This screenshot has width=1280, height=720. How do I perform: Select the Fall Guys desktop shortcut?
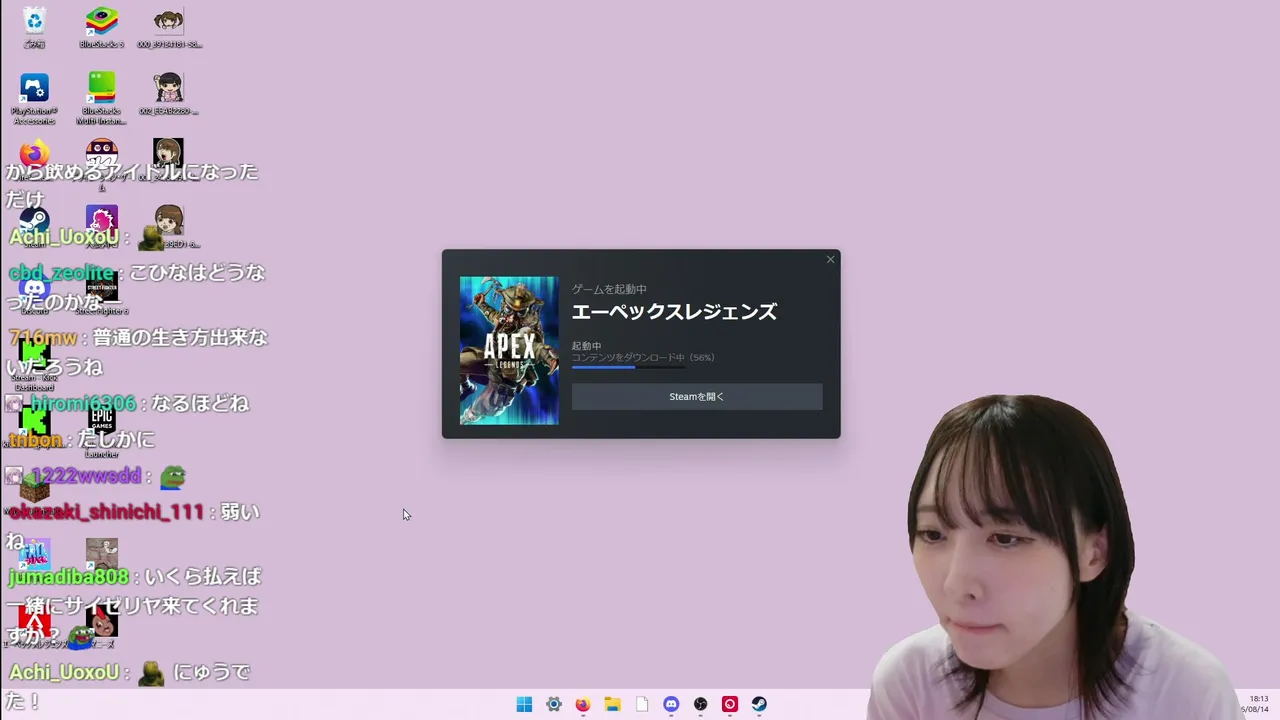pos(34,554)
